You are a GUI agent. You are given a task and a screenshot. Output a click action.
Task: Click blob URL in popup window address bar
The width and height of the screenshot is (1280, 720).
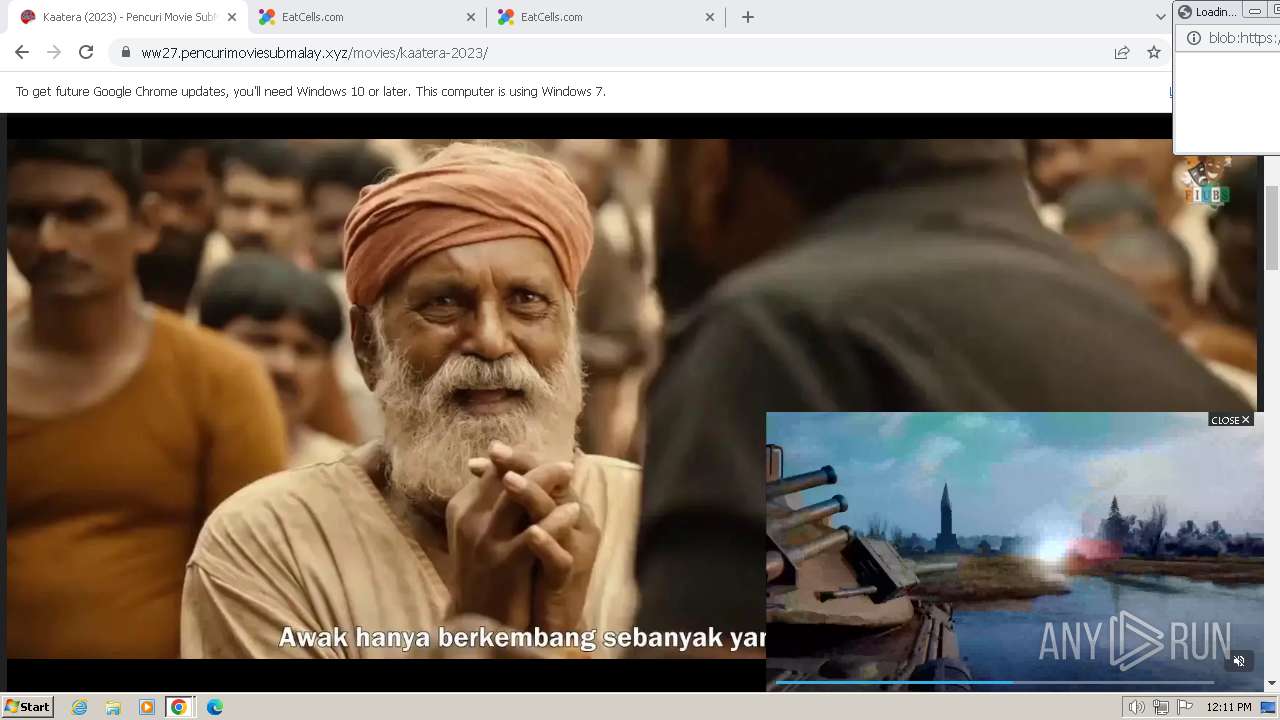(1243, 38)
